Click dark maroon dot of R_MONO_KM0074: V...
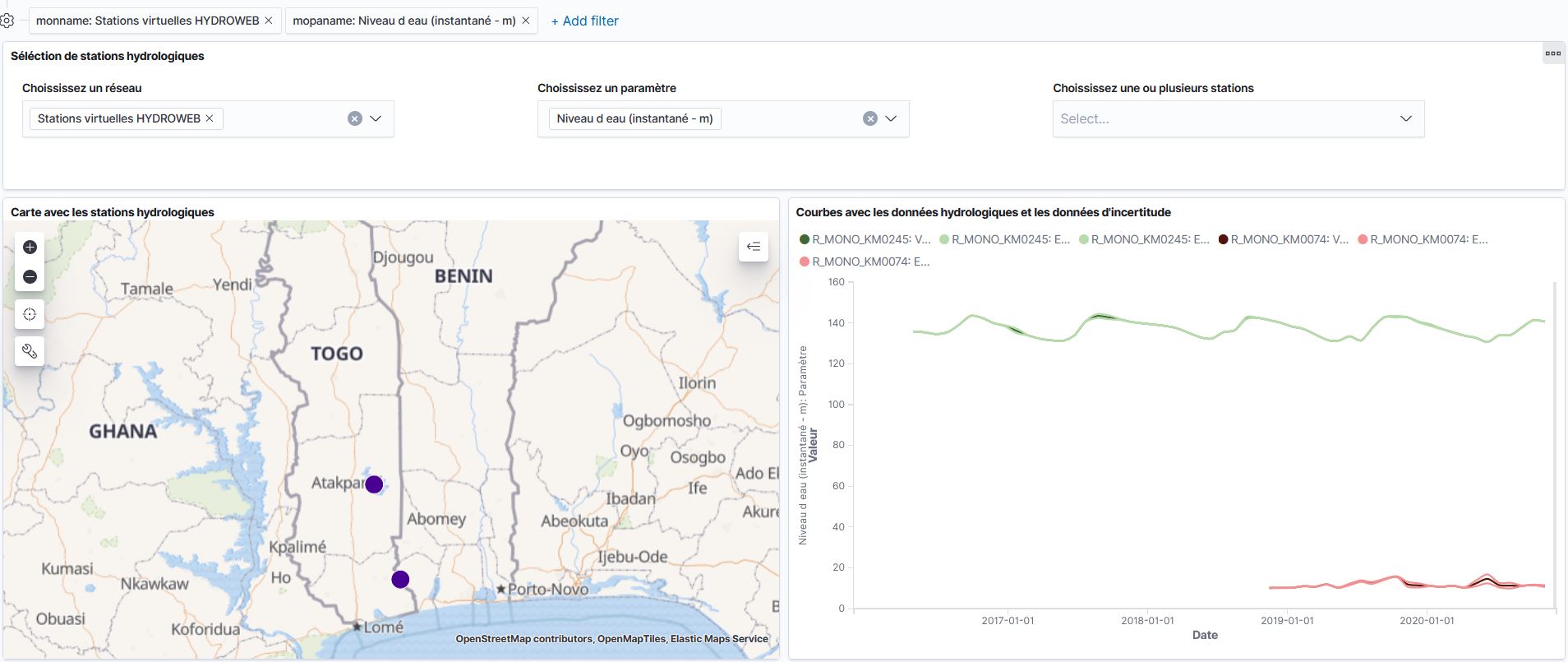 [x=1223, y=239]
